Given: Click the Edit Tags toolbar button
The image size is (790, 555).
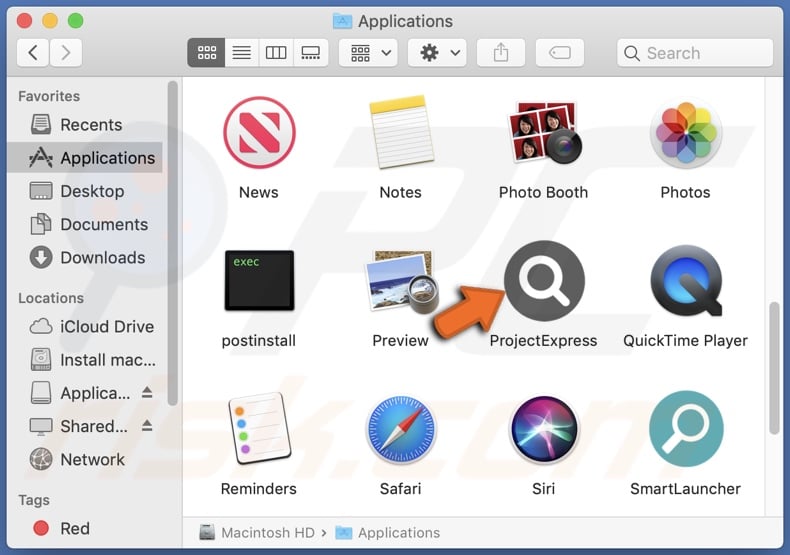Looking at the screenshot, I should click(x=560, y=52).
